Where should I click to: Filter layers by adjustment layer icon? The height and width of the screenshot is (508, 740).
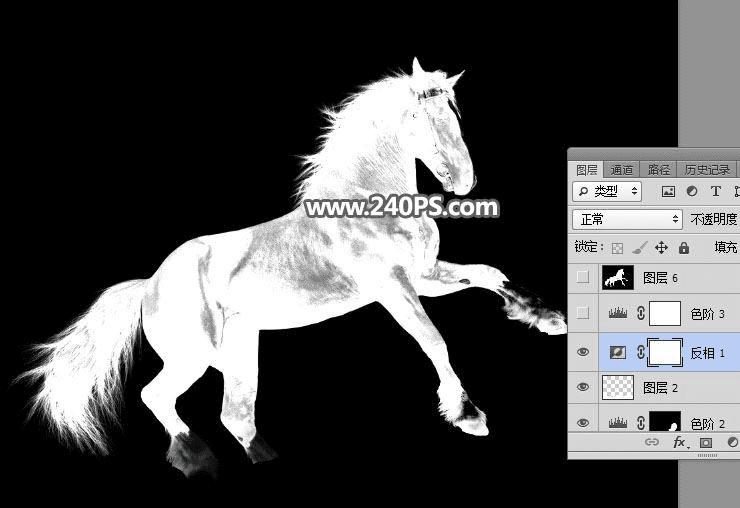coord(692,191)
